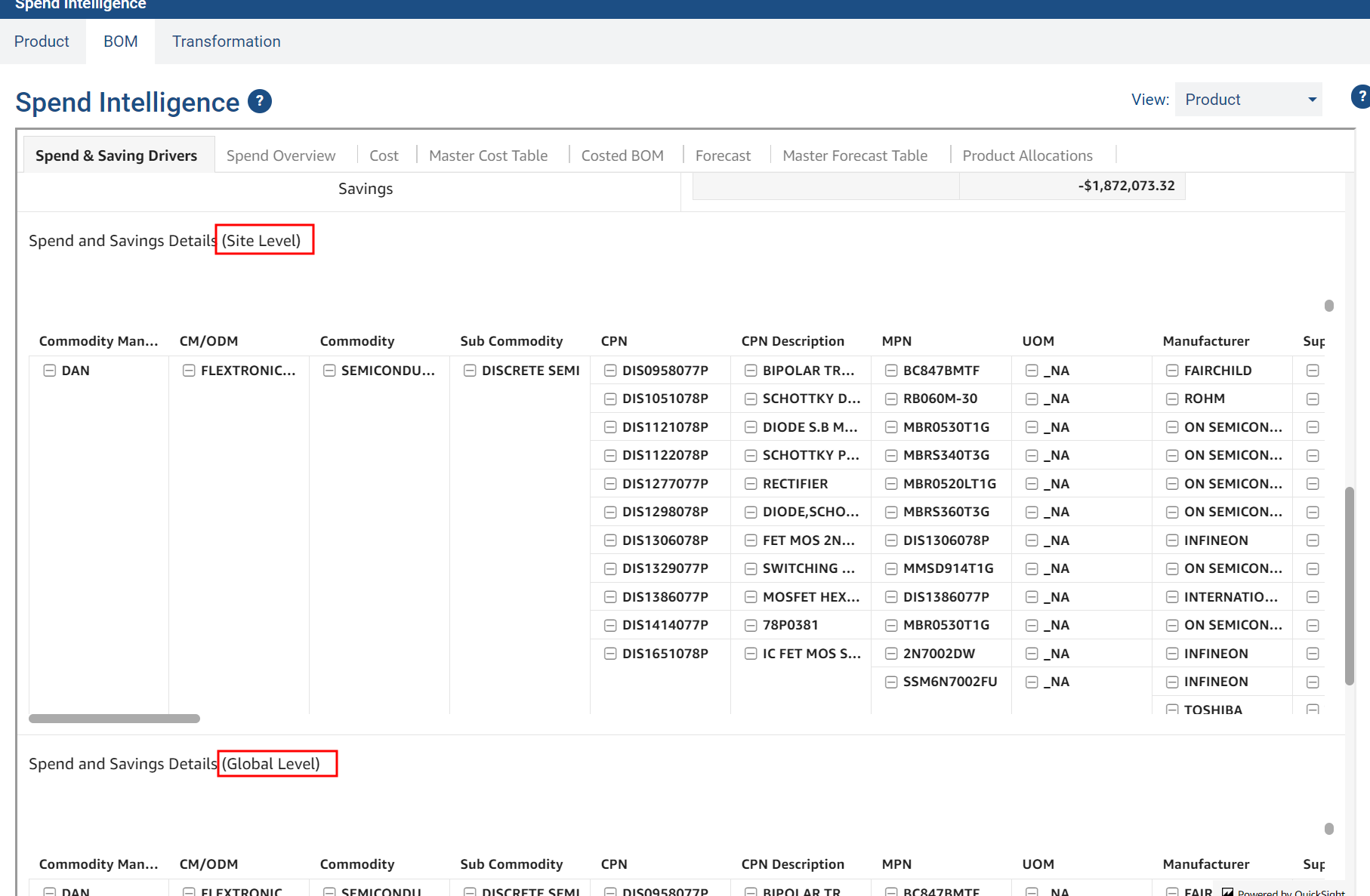
Task: Click the minus icon beside RECTIFIER description
Action: pyautogui.click(x=751, y=484)
